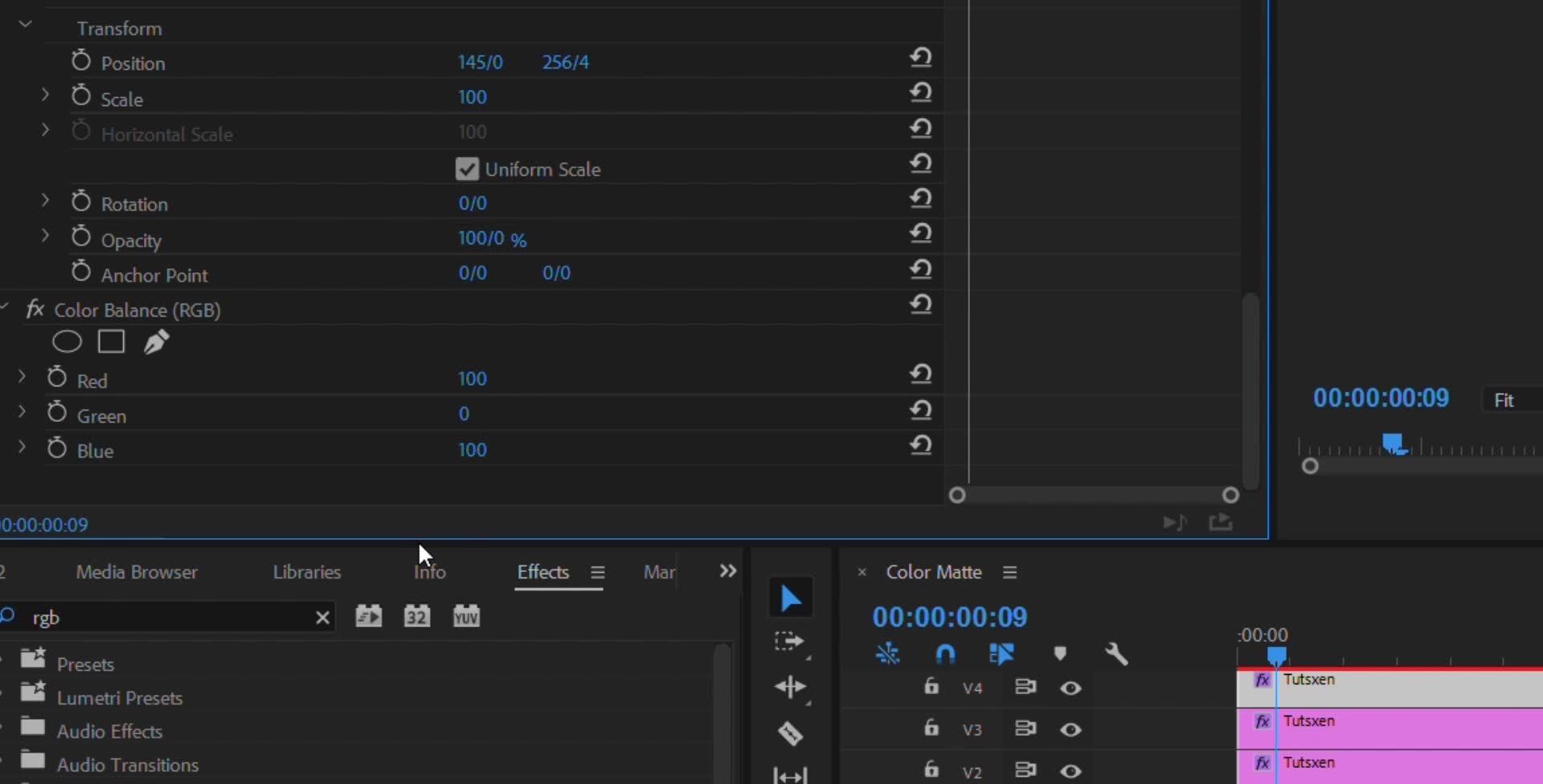1543x784 pixels.
Task: Open the Libraries tab
Action: 307,572
